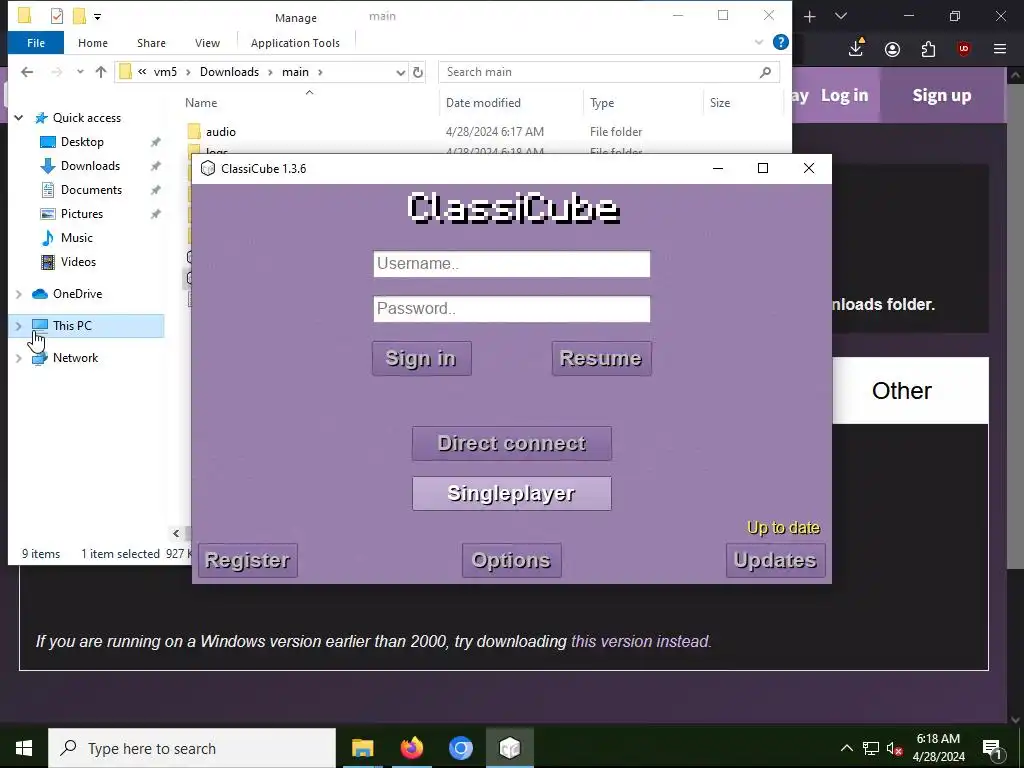Open Desktop in Quick access
Screen dimensions: 1024x768
(x=82, y=142)
